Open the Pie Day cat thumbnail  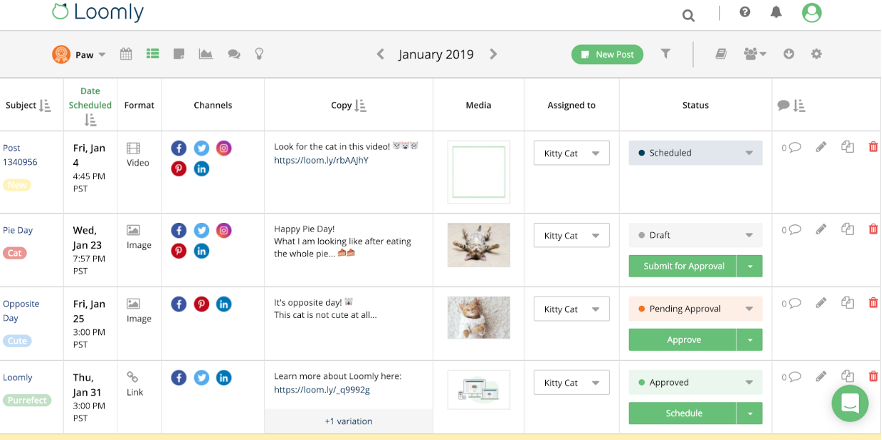478,244
